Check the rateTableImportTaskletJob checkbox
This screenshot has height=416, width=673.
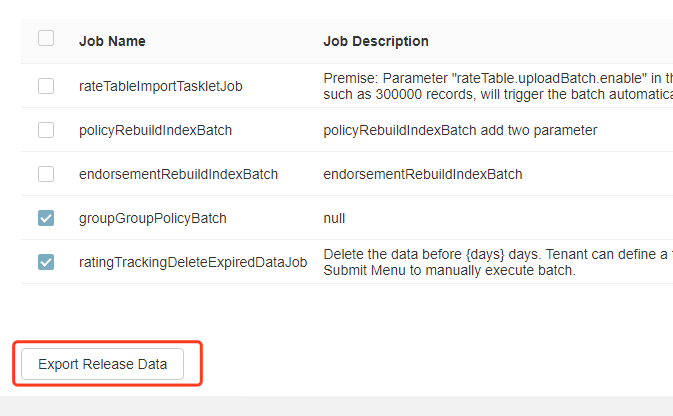click(46, 86)
